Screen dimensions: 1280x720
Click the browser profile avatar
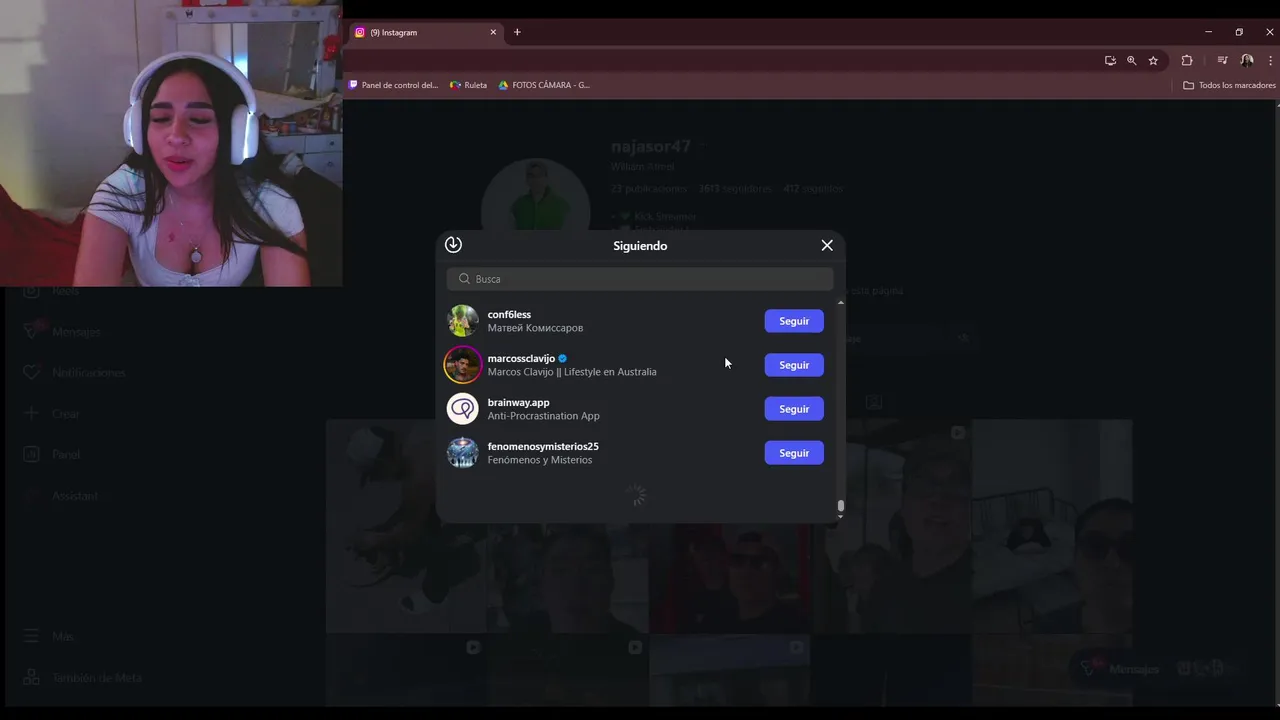(1247, 60)
